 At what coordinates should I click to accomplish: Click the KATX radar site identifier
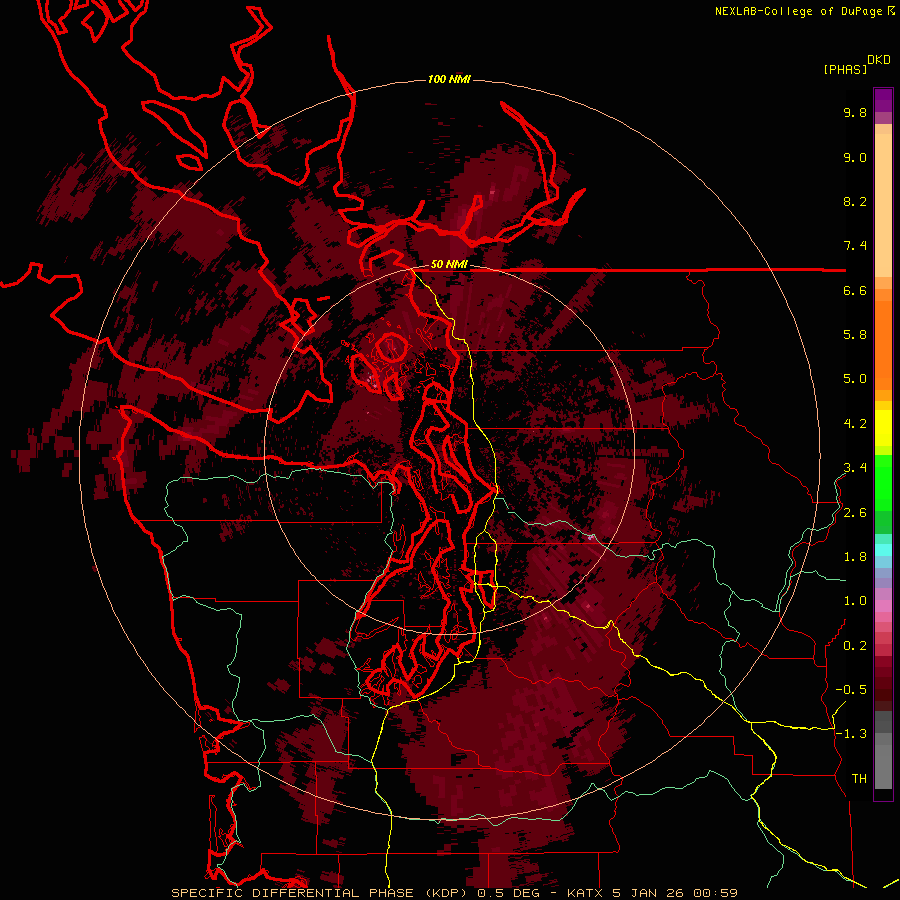click(585, 893)
